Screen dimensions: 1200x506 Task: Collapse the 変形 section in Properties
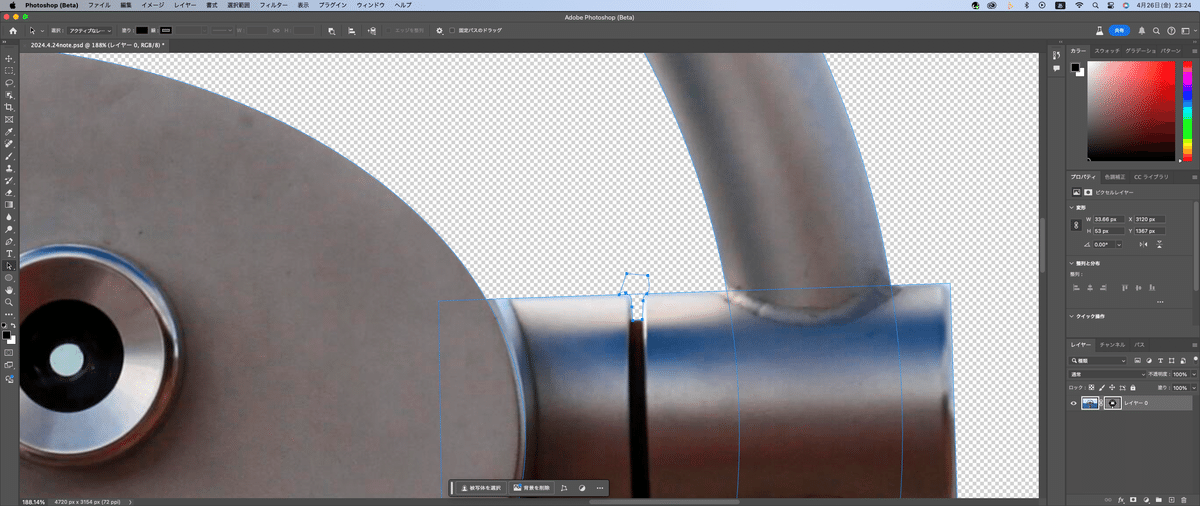coord(1071,208)
